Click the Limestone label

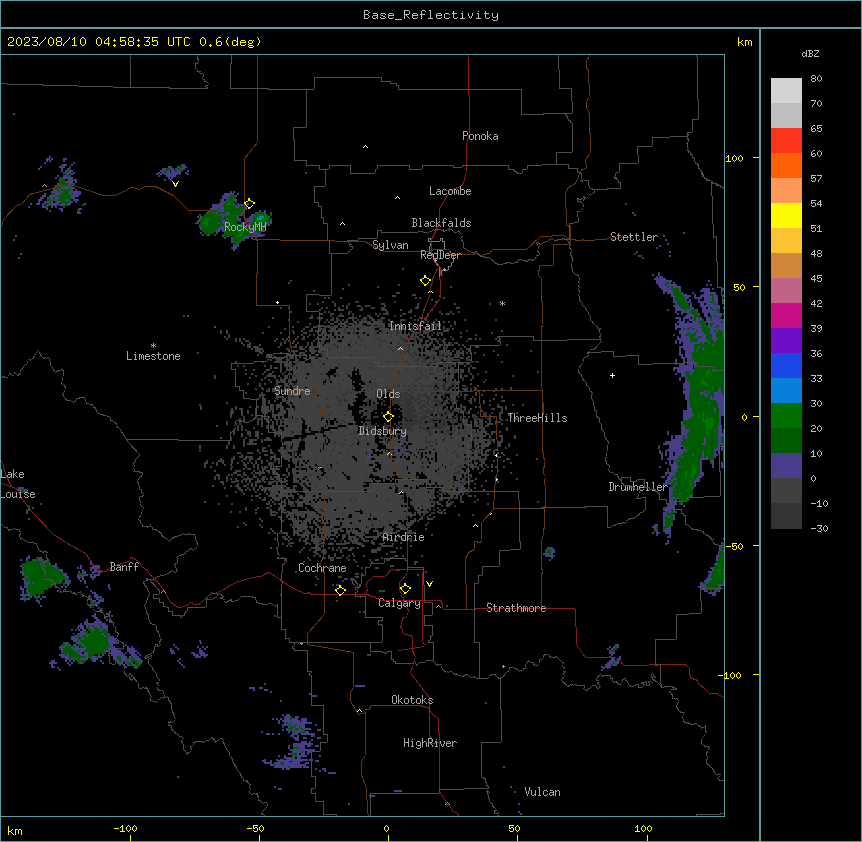click(153, 356)
